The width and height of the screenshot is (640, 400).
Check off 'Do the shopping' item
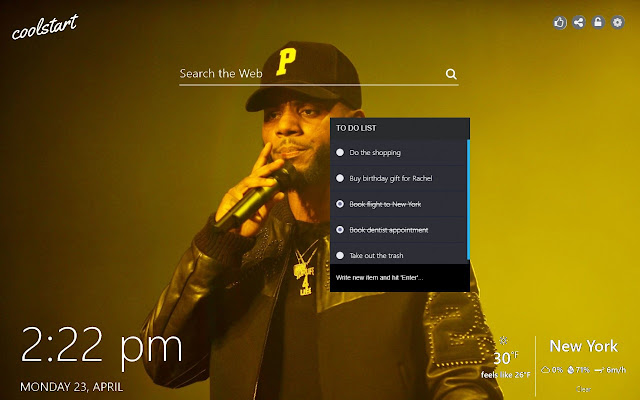[340, 152]
